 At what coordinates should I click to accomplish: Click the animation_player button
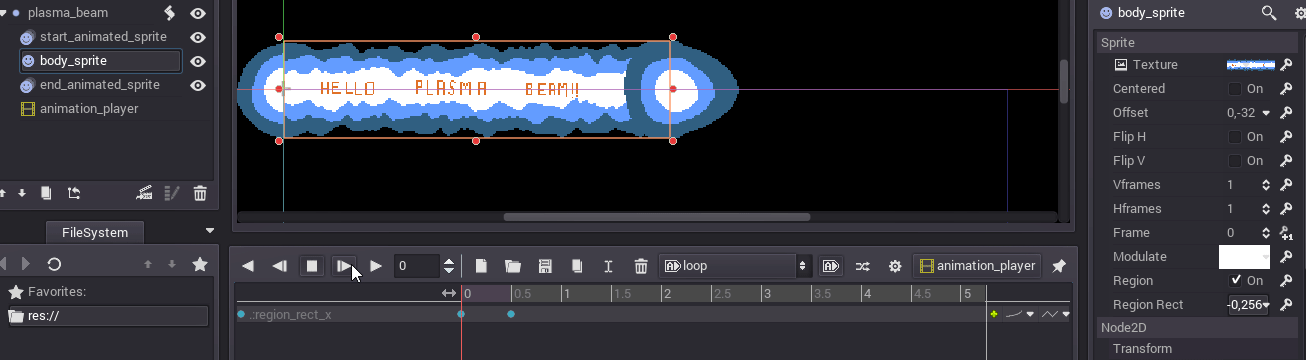tap(976, 266)
